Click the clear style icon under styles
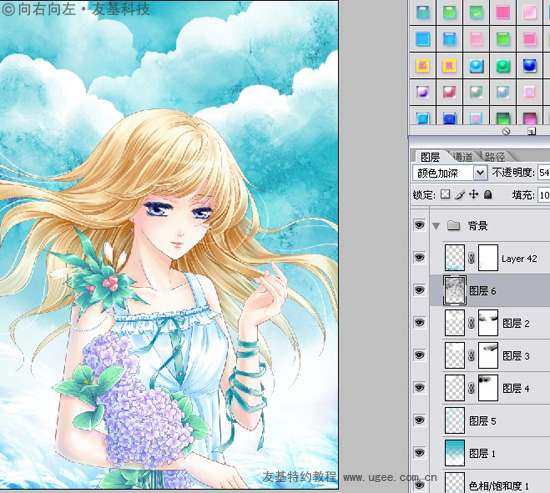The height and width of the screenshot is (493, 550). (506, 131)
